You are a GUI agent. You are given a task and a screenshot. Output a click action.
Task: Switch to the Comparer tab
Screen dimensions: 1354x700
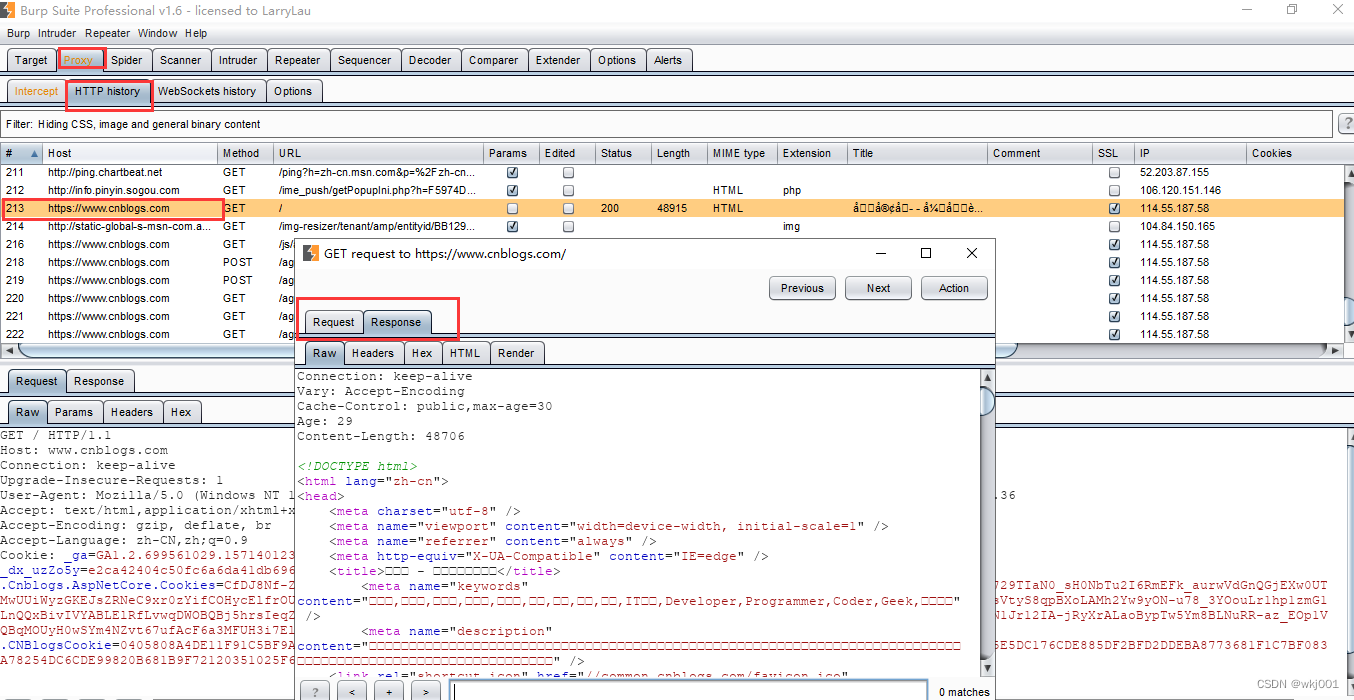[x=494, y=60]
